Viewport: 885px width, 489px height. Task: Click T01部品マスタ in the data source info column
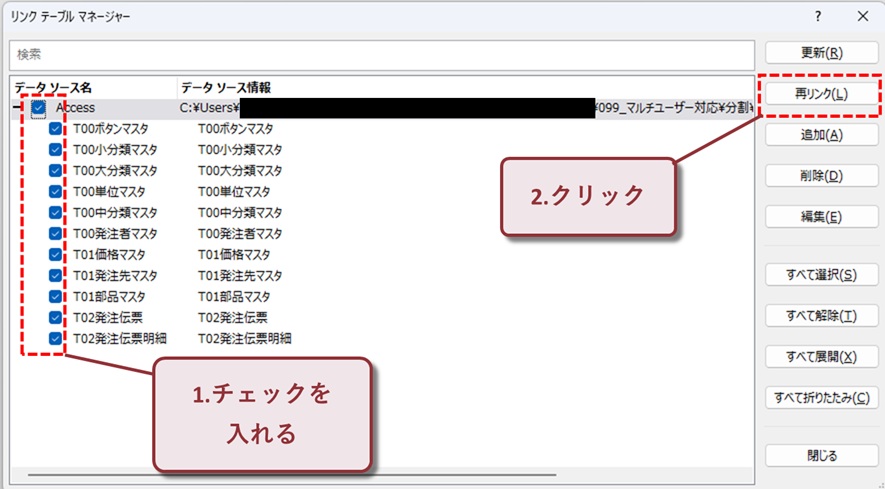[234, 296]
